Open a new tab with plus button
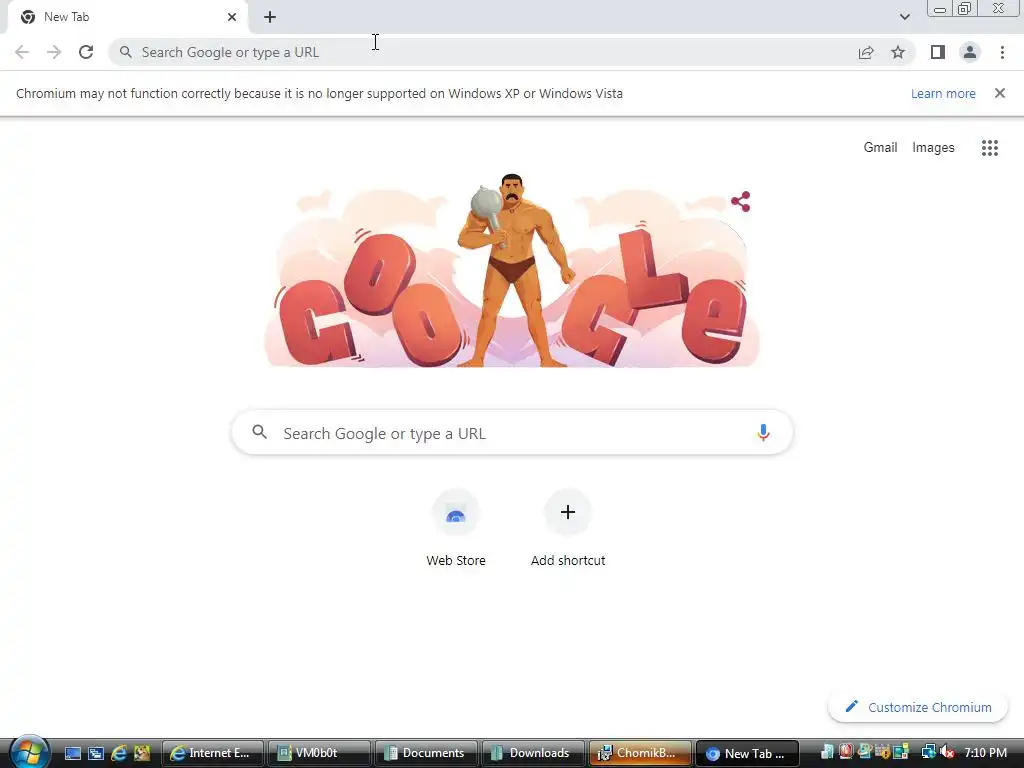 click(x=270, y=17)
